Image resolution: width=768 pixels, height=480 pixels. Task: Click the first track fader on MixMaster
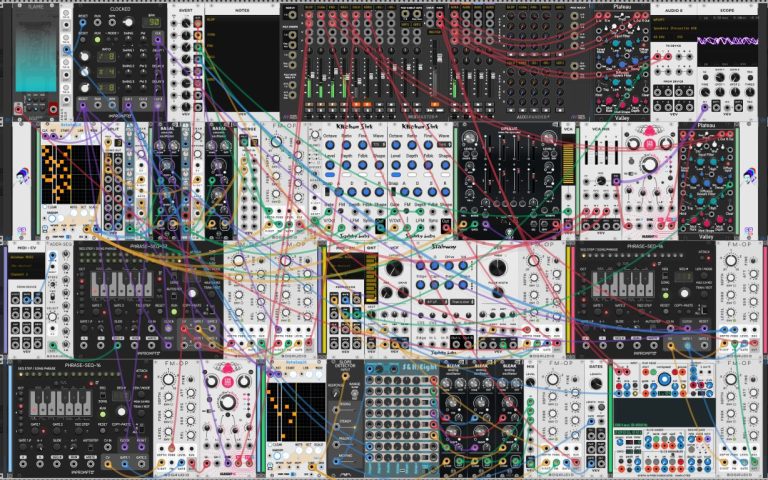point(312,75)
